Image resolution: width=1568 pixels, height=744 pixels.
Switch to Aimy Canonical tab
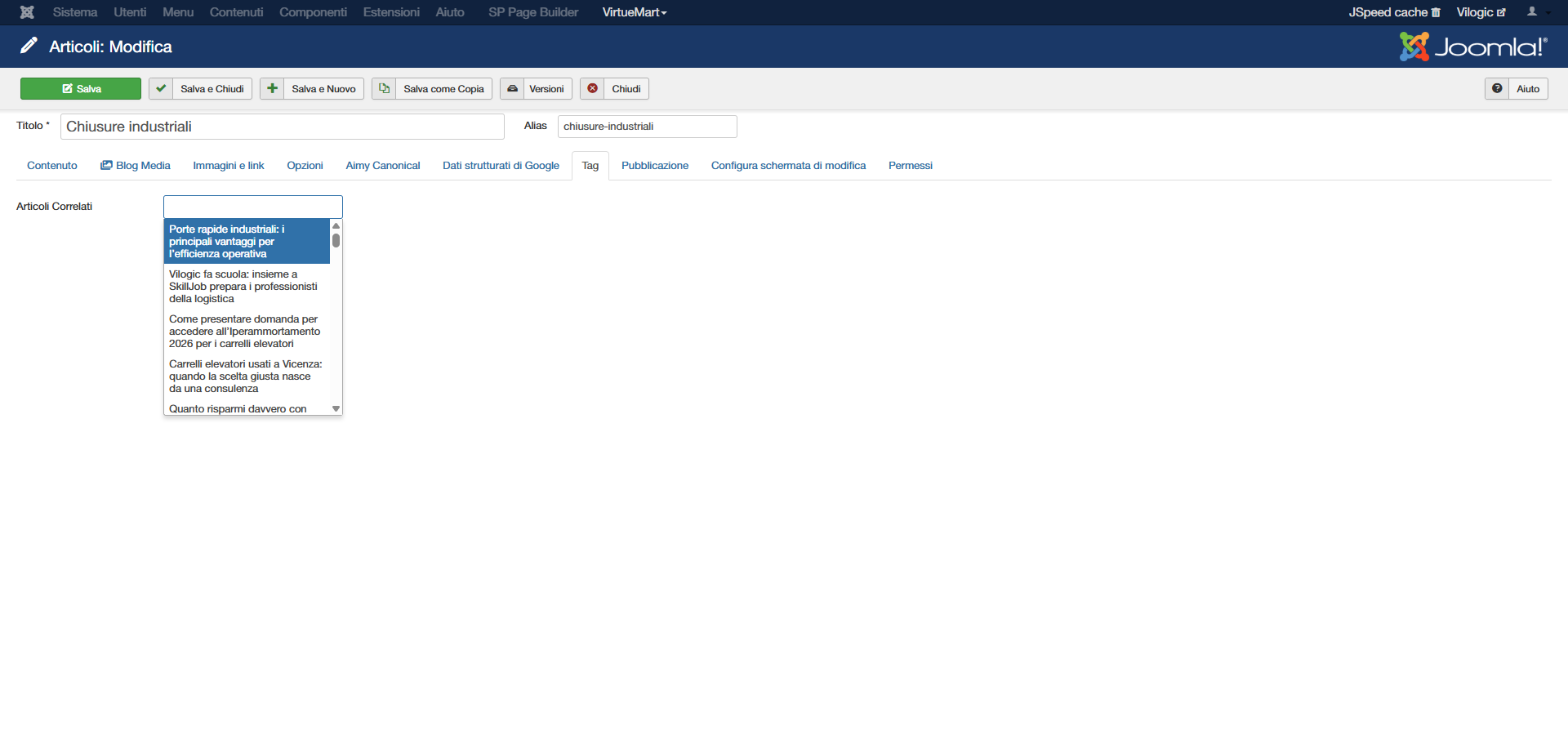383,166
